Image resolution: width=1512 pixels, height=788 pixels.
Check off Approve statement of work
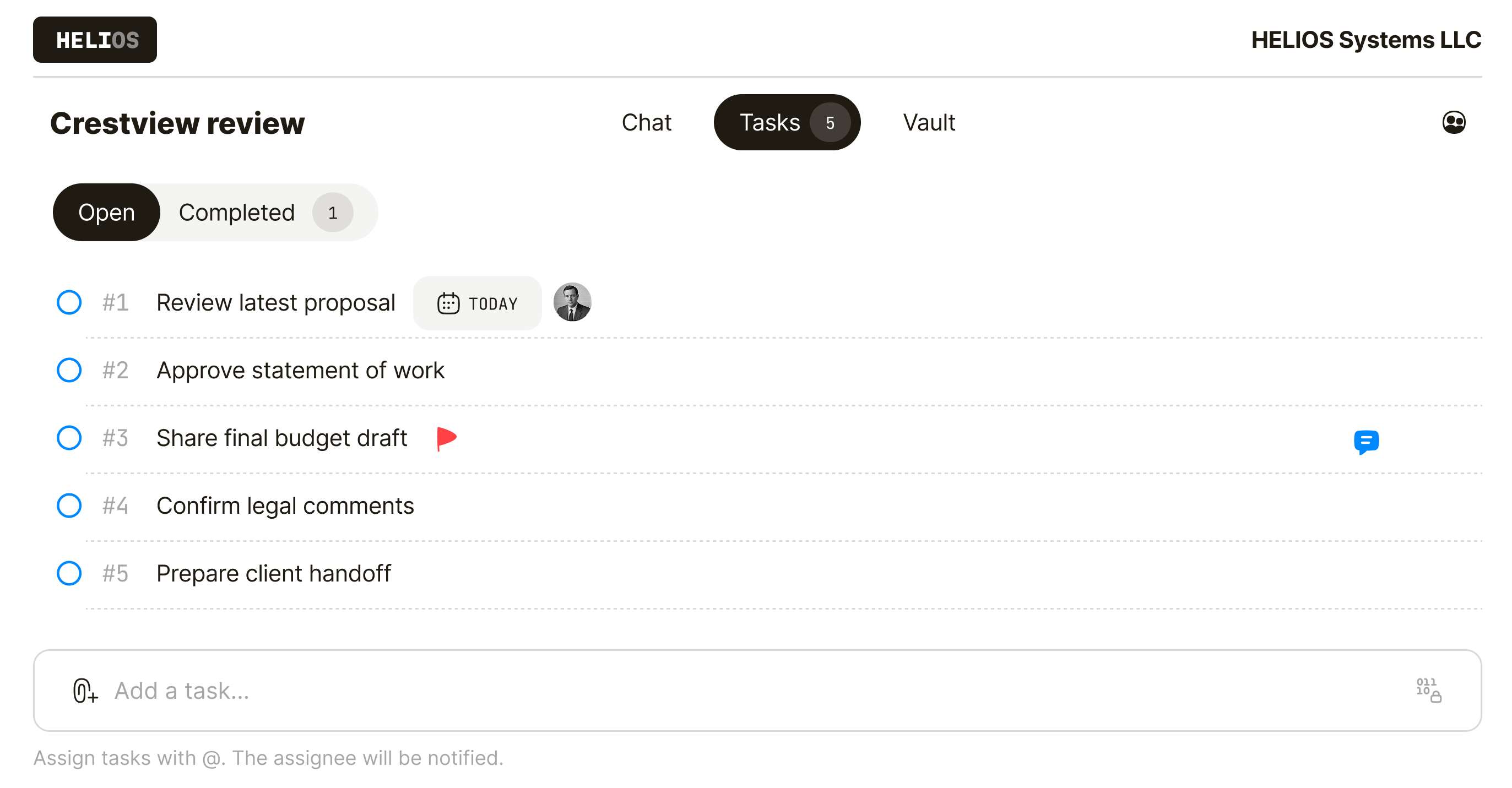(69, 369)
